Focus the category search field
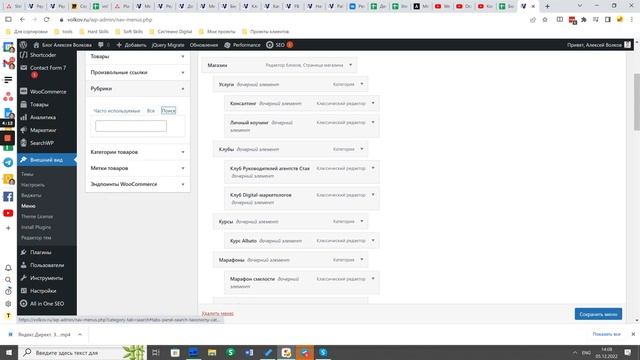The image size is (640, 360). point(131,126)
